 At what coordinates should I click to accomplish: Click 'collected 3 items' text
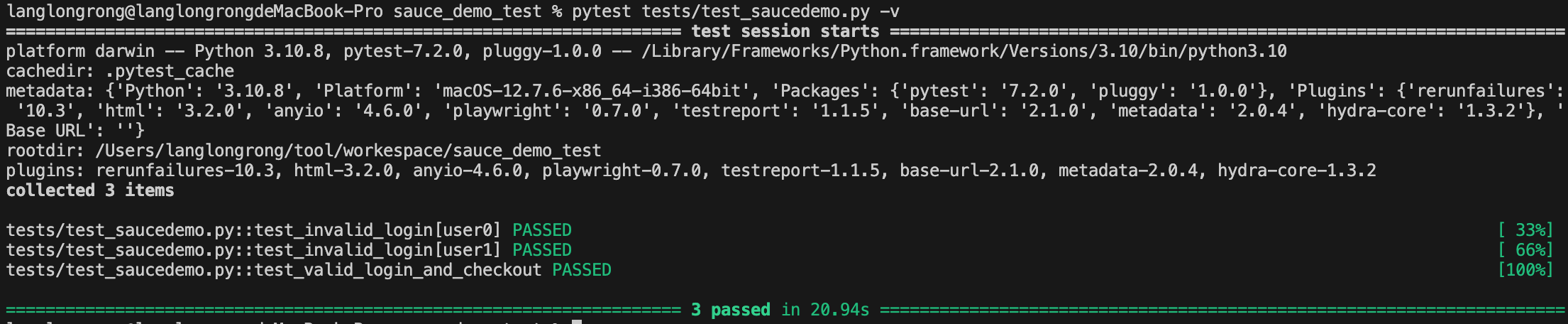coord(90,190)
